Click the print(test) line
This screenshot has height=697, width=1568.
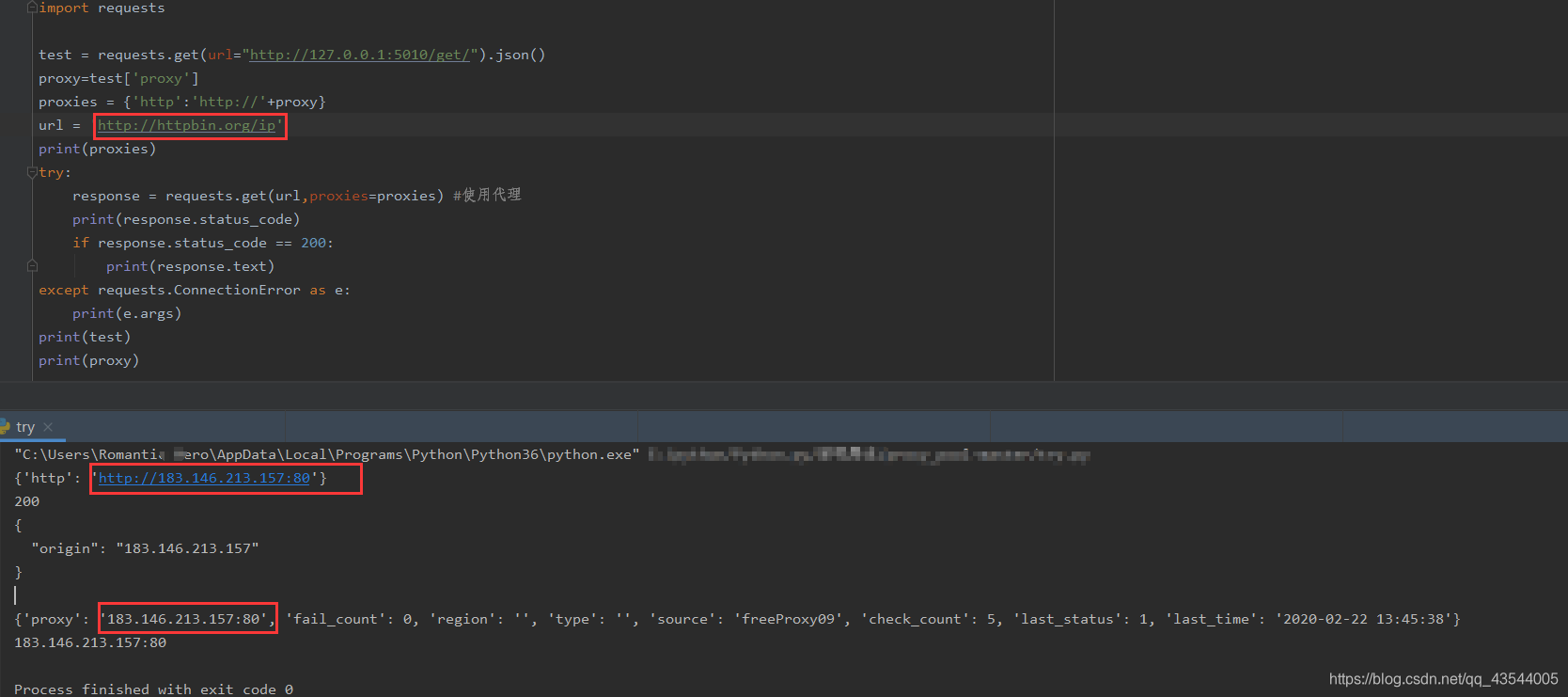(x=85, y=337)
